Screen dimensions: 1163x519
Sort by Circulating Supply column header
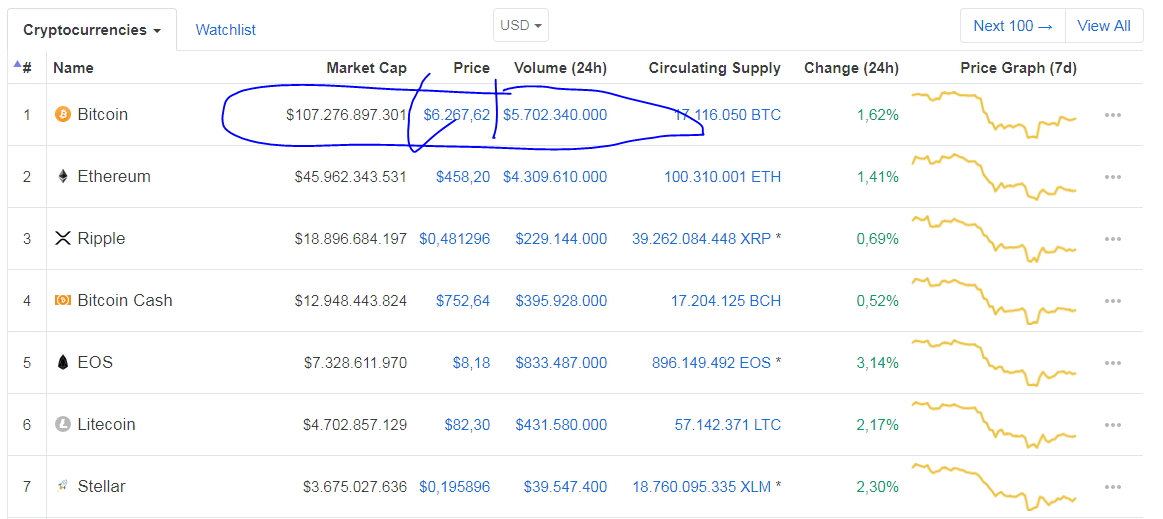(715, 68)
